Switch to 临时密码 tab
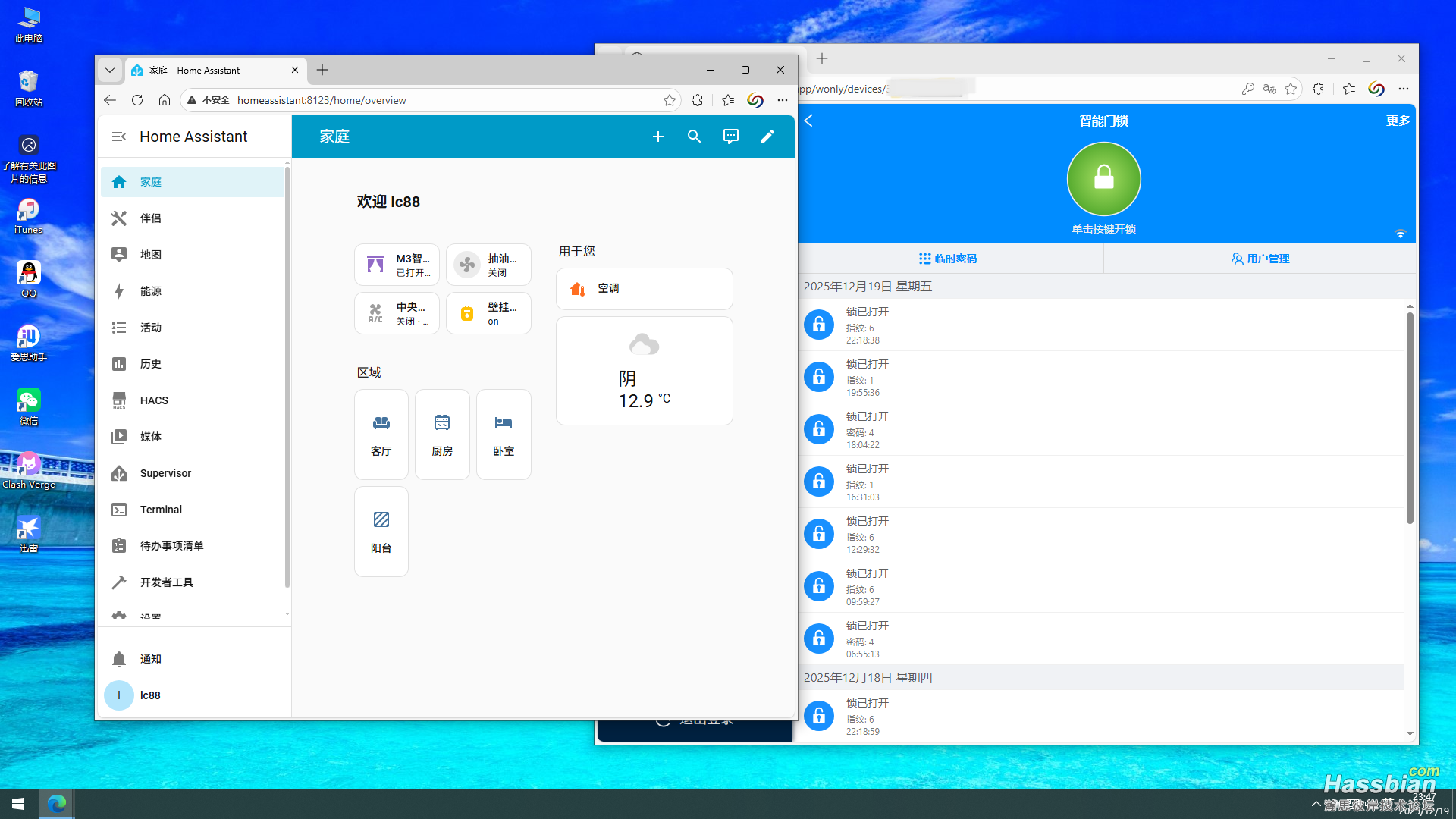 pyautogui.click(x=948, y=259)
